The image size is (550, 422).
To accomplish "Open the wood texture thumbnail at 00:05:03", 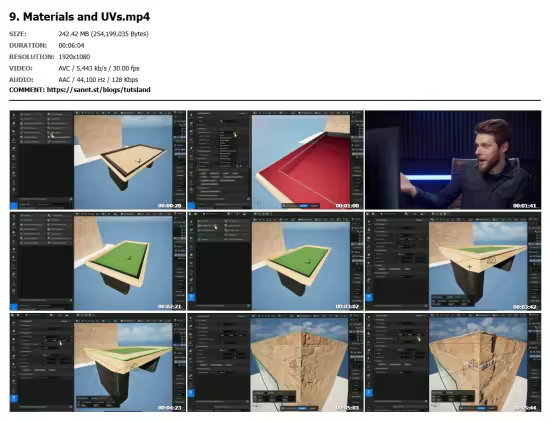I will pos(275,362).
